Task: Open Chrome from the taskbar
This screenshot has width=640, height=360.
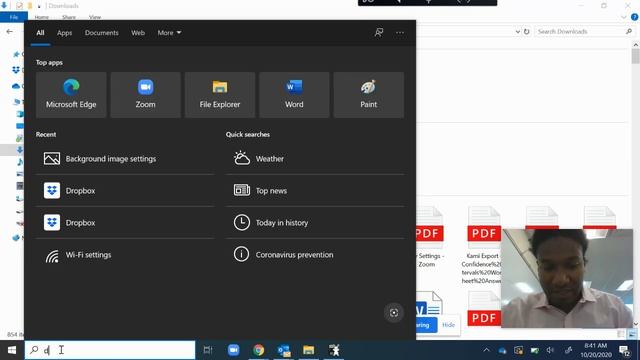Action: tap(258, 350)
